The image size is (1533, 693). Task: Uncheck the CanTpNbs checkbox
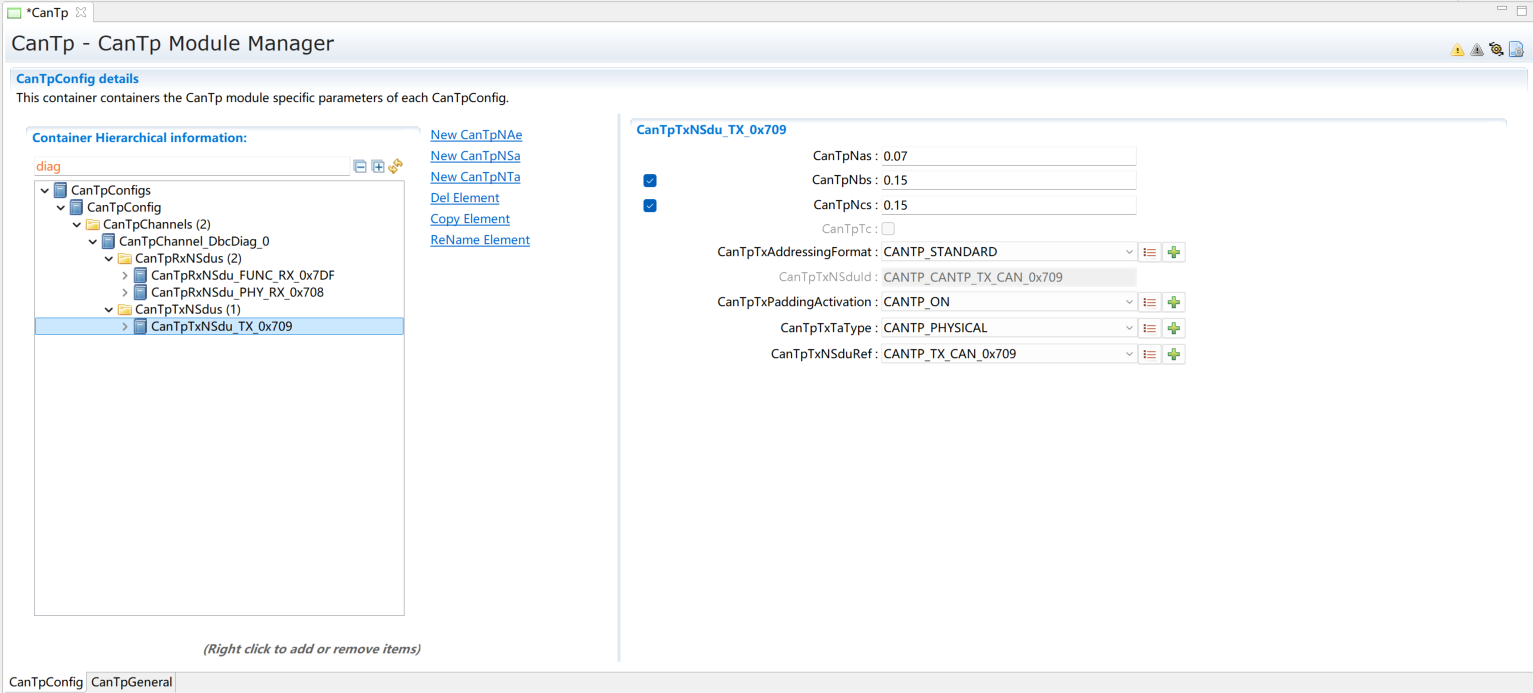650,181
